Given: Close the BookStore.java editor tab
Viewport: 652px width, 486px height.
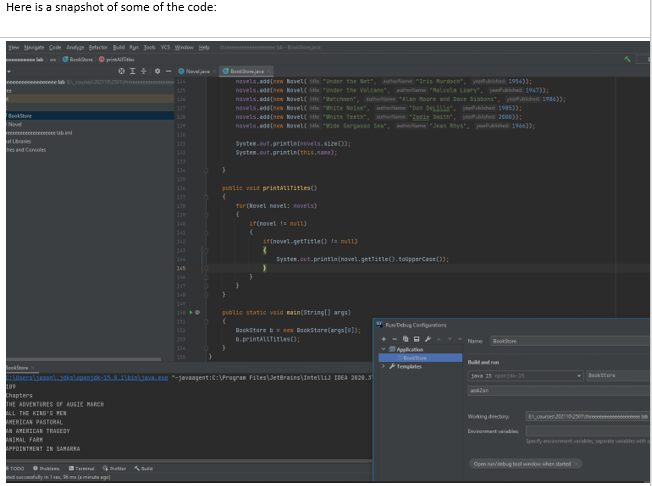Looking at the screenshot, I should pos(268,72).
